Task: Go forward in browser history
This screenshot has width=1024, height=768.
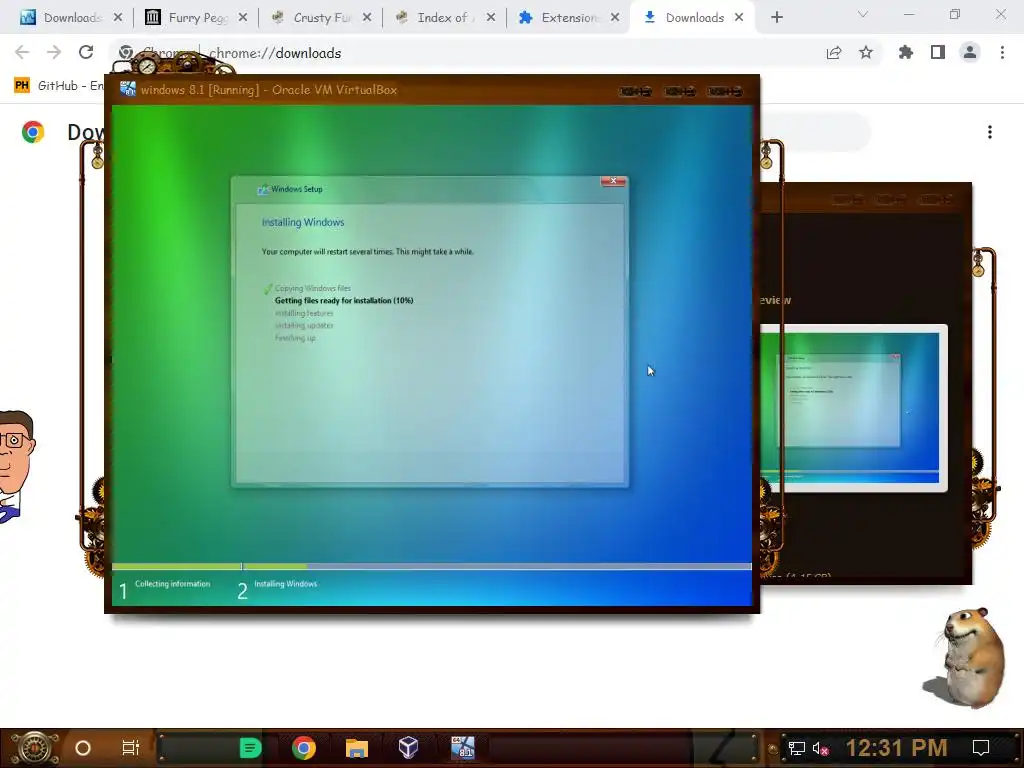Action: 54,52
